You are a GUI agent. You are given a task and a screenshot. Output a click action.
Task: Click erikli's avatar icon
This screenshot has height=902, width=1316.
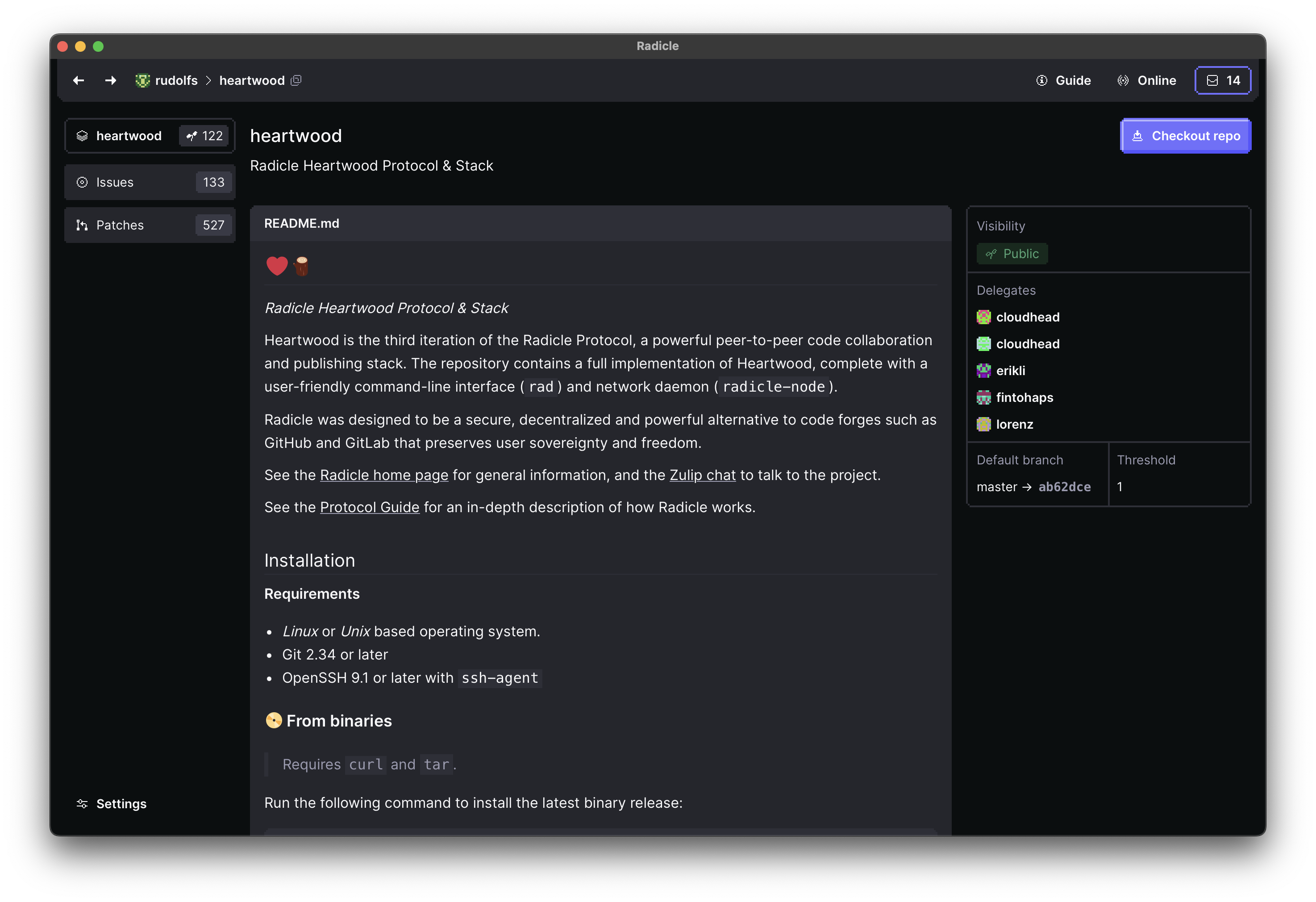click(984, 371)
